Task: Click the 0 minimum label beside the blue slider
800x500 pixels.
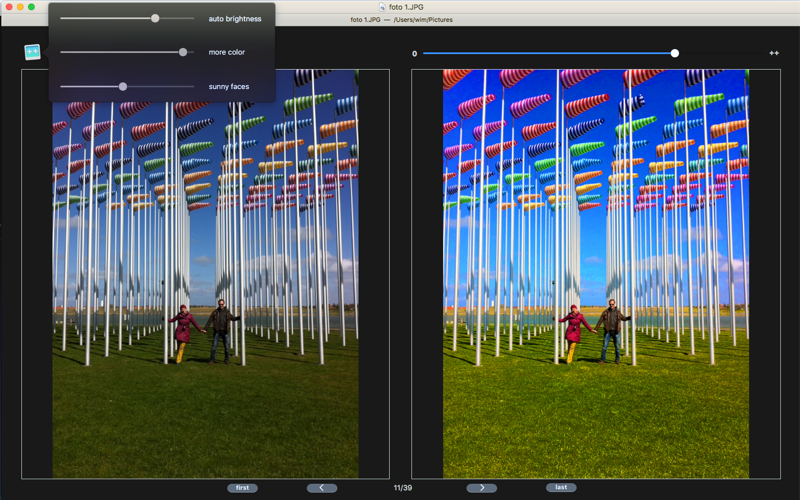Action: point(414,54)
